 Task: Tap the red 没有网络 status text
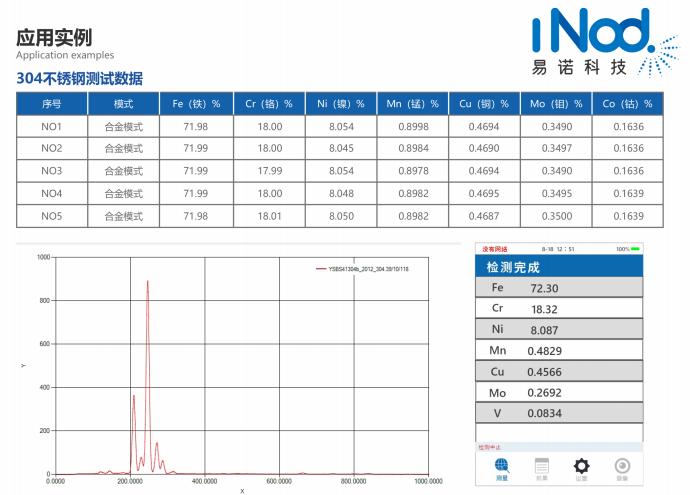(x=495, y=249)
